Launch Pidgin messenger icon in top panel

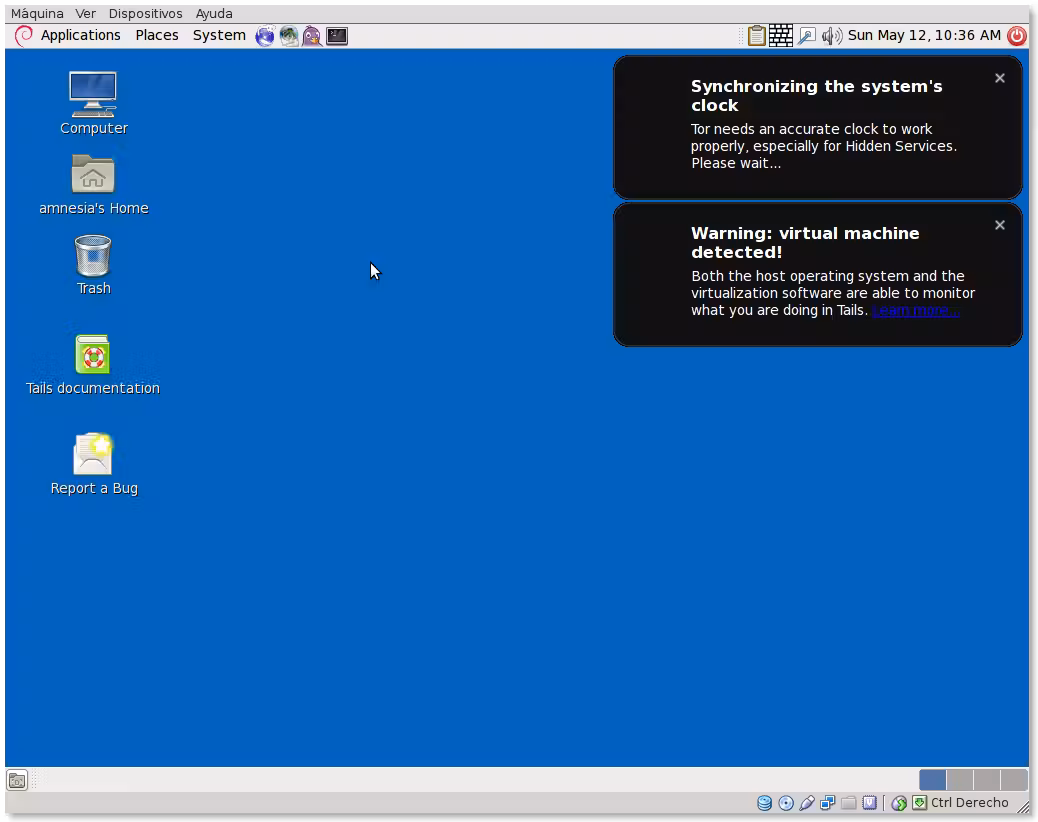312,36
